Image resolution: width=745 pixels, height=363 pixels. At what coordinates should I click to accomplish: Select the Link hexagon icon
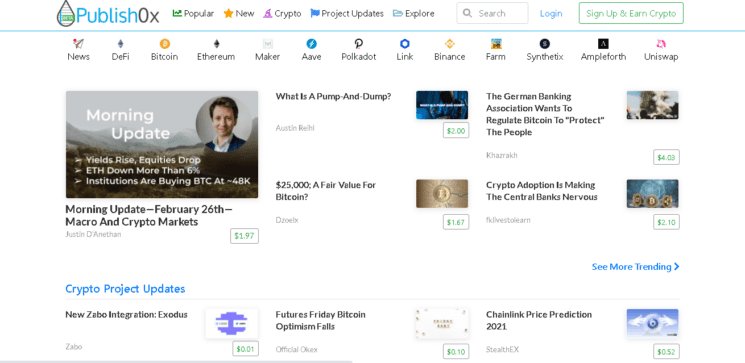click(405, 44)
